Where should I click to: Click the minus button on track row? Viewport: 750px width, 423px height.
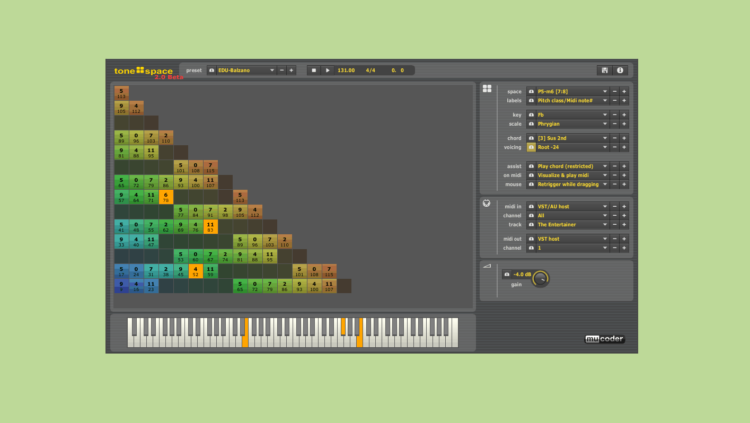615,224
